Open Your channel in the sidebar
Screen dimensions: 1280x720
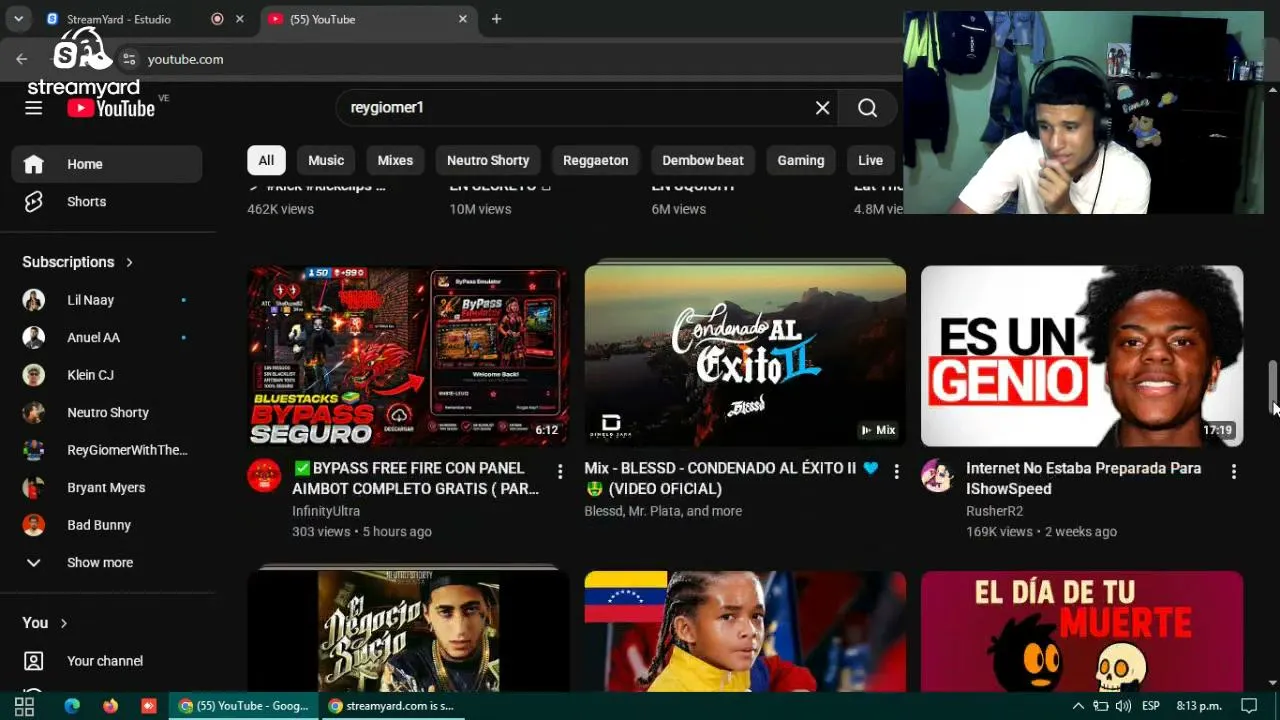(106, 661)
